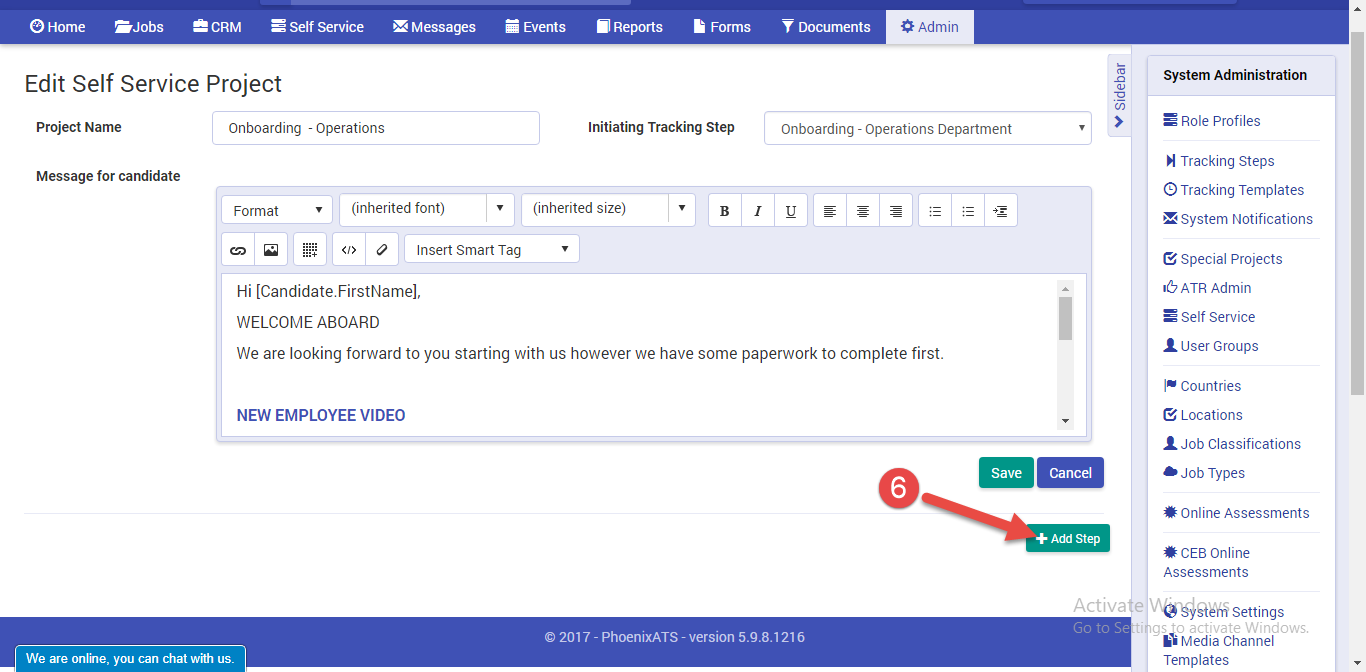Go to Tracking Templates
1366x672 pixels.
point(1234,190)
